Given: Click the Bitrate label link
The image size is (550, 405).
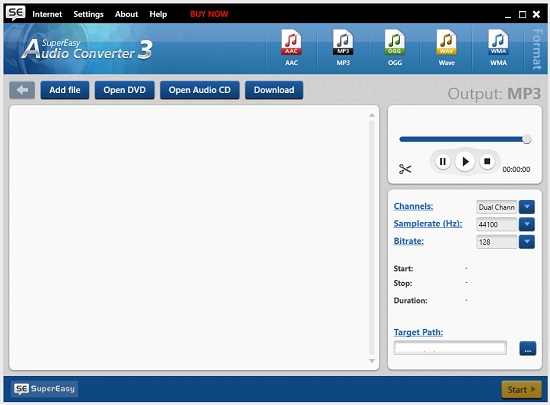Looking at the screenshot, I should tap(409, 241).
